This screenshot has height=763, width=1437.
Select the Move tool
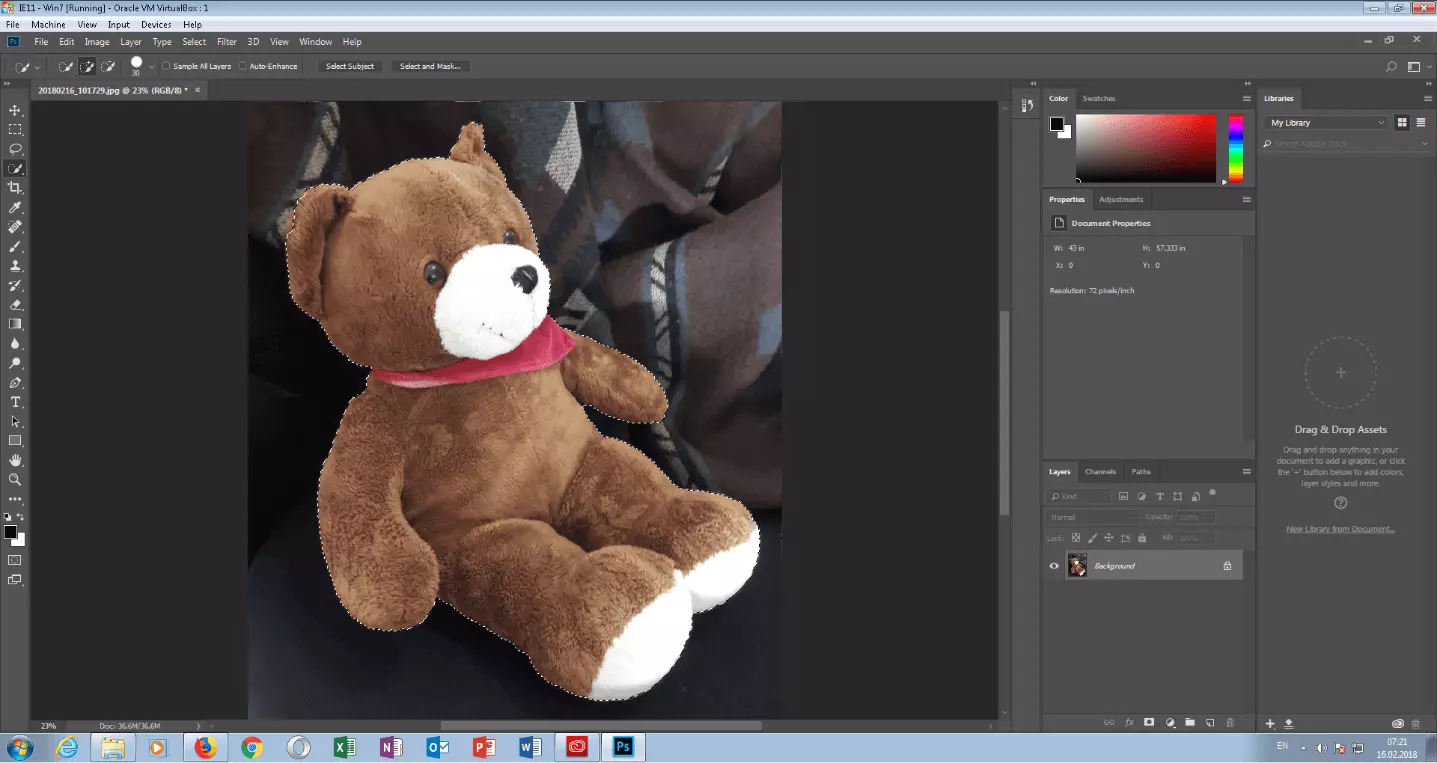point(15,110)
